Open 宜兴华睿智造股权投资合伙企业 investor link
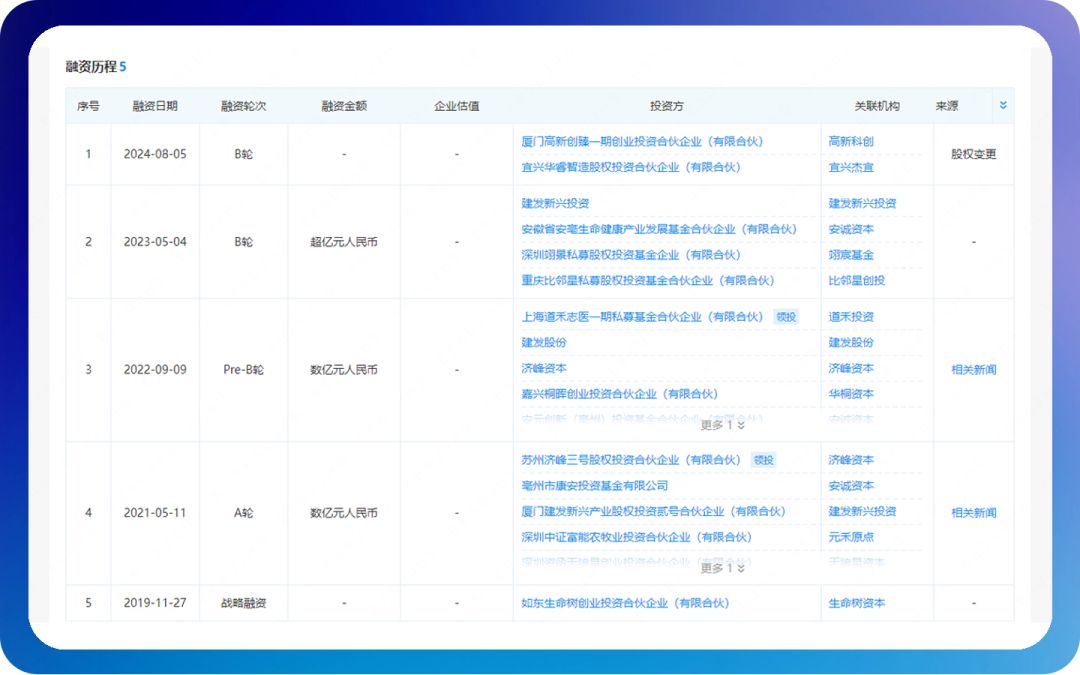The image size is (1080, 675). point(631,167)
